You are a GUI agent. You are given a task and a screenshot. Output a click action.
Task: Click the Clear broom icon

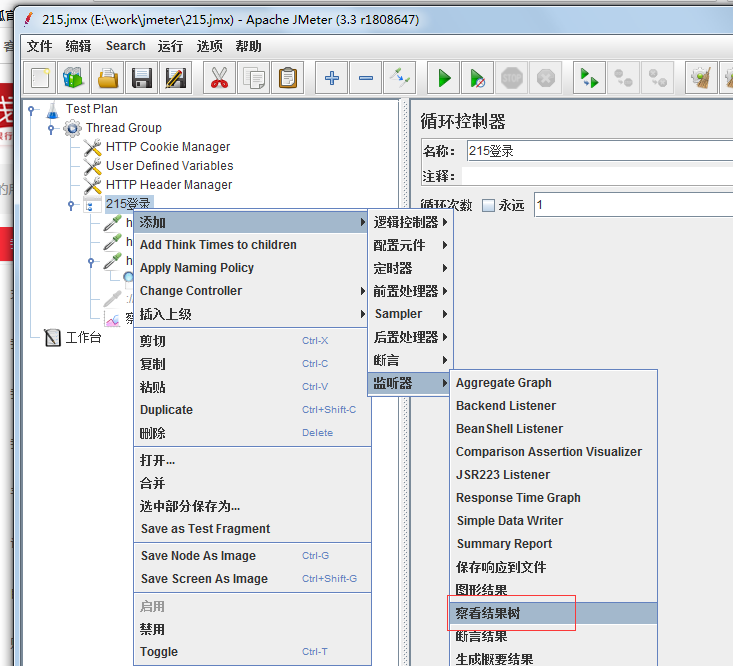pyautogui.click(x=701, y=78)
